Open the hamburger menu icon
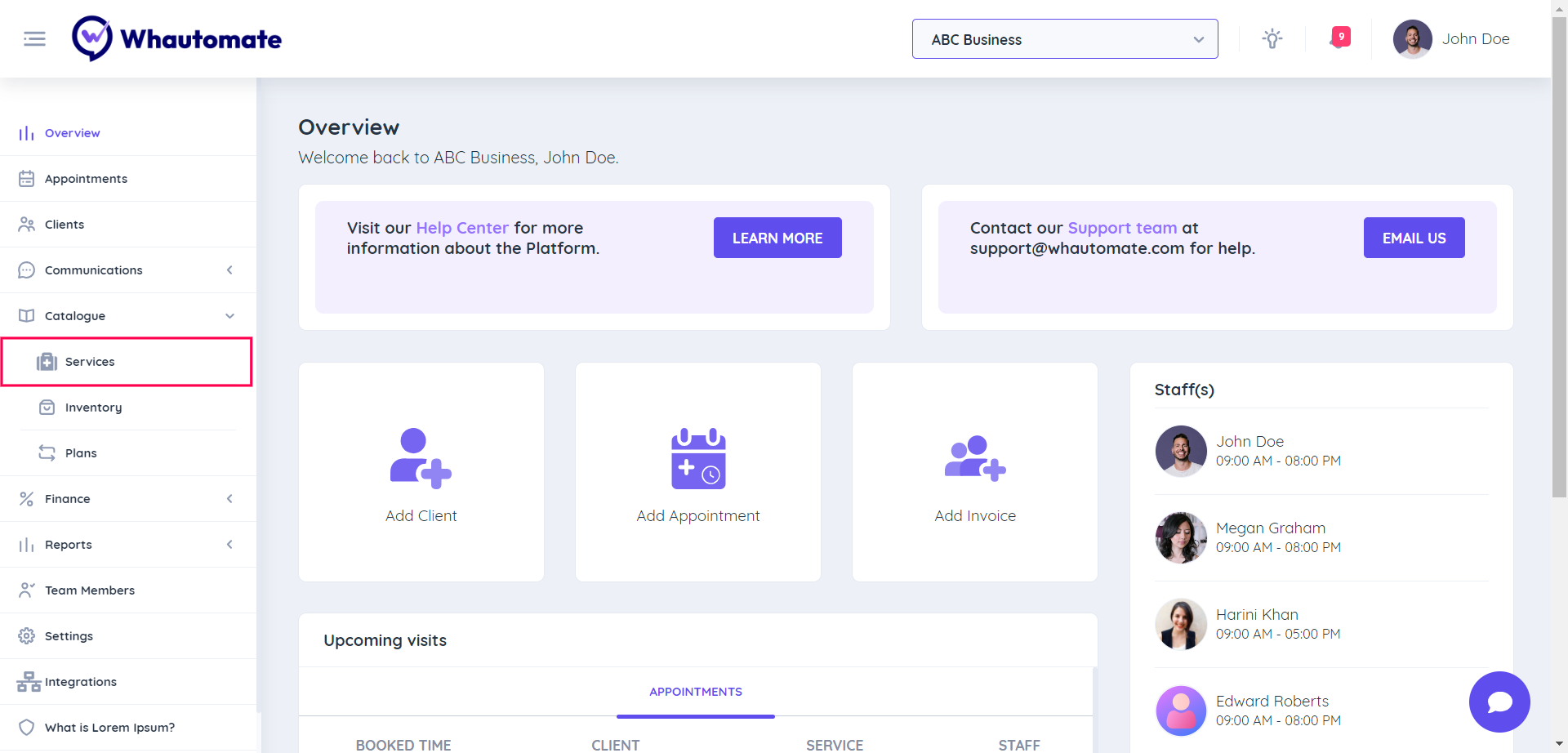1568x753 pixels. click(x=34, y=39)
